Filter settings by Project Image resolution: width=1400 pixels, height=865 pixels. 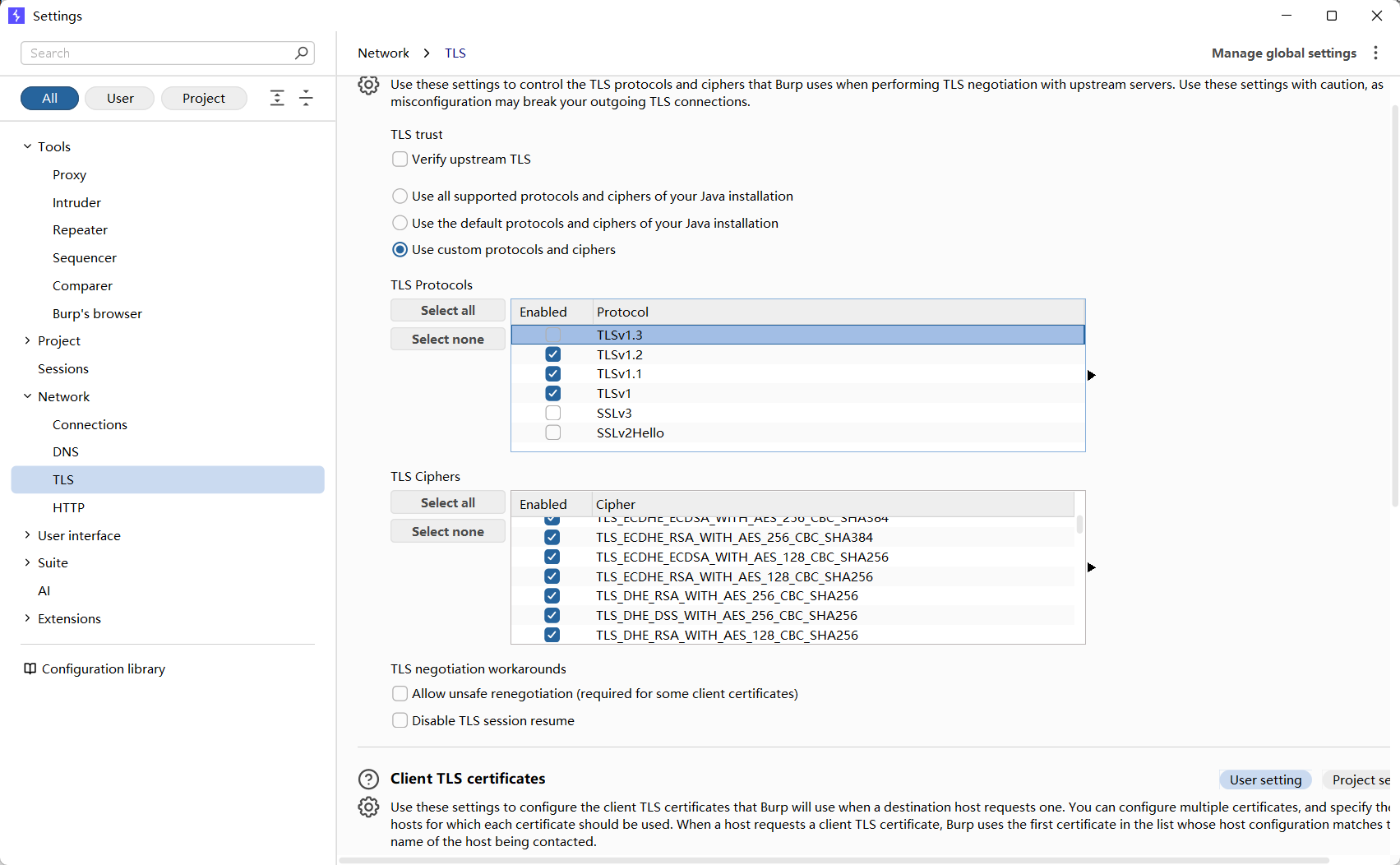204,98
